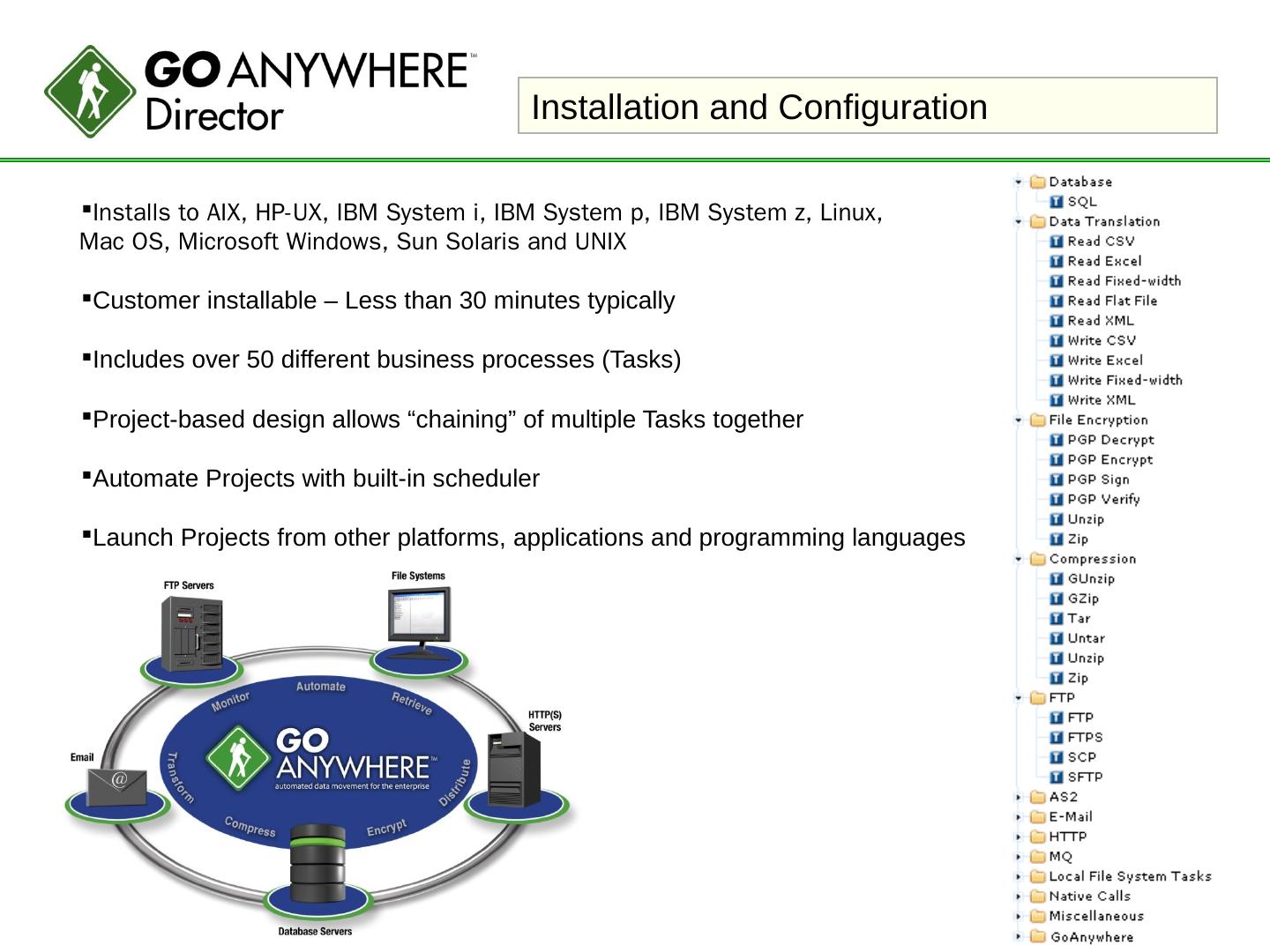Select Unzip under the File Encryption folder
Image resolution: width=1270 pixels, height=952 pixels.
pos(1077,519)
